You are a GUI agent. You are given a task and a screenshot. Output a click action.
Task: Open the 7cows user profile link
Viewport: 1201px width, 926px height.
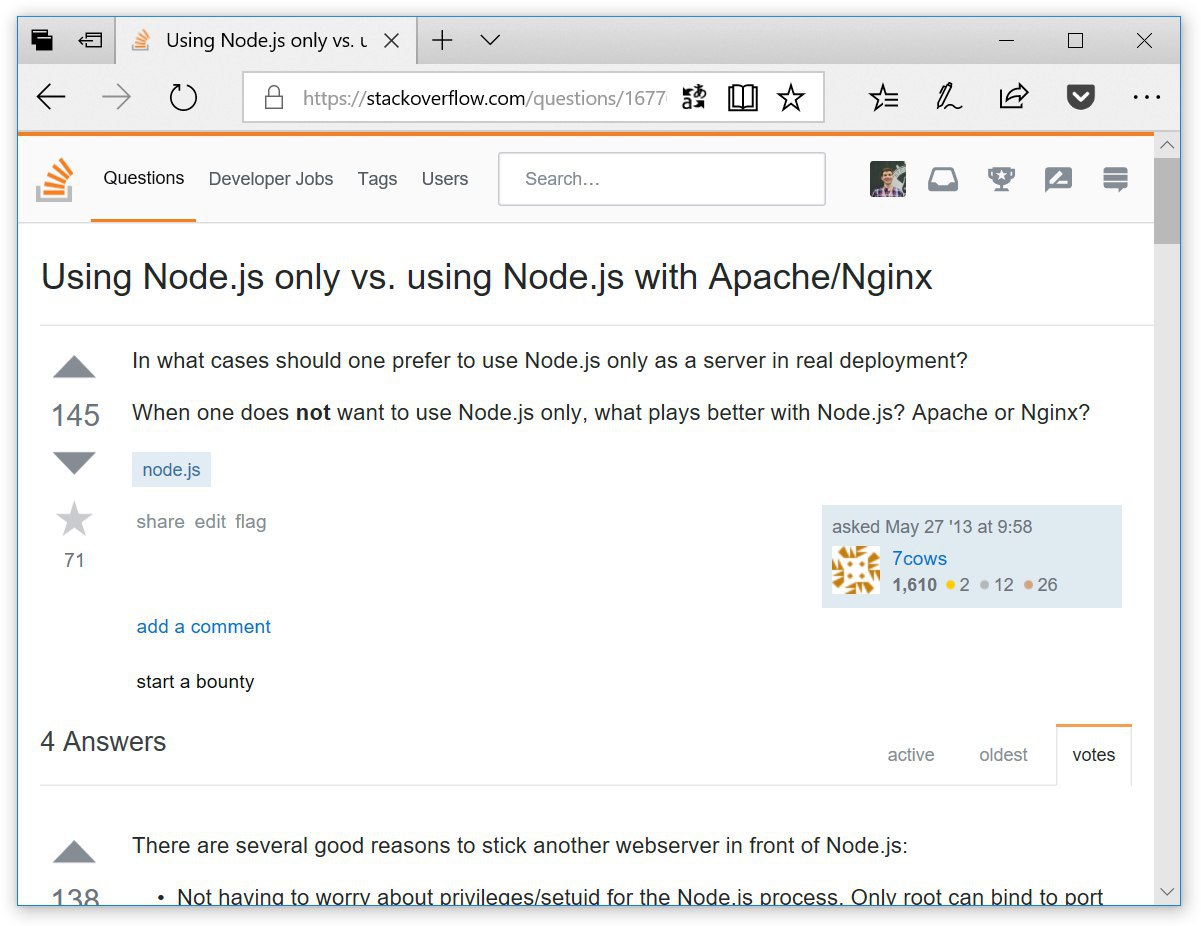click(919, 558)
